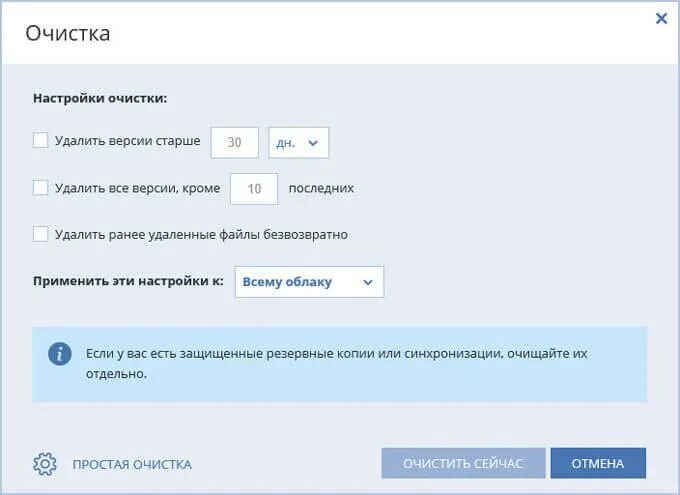680x495 pixels.
Task: Click the 'Удалить версии старше' label text
Action: click(128, 141)
